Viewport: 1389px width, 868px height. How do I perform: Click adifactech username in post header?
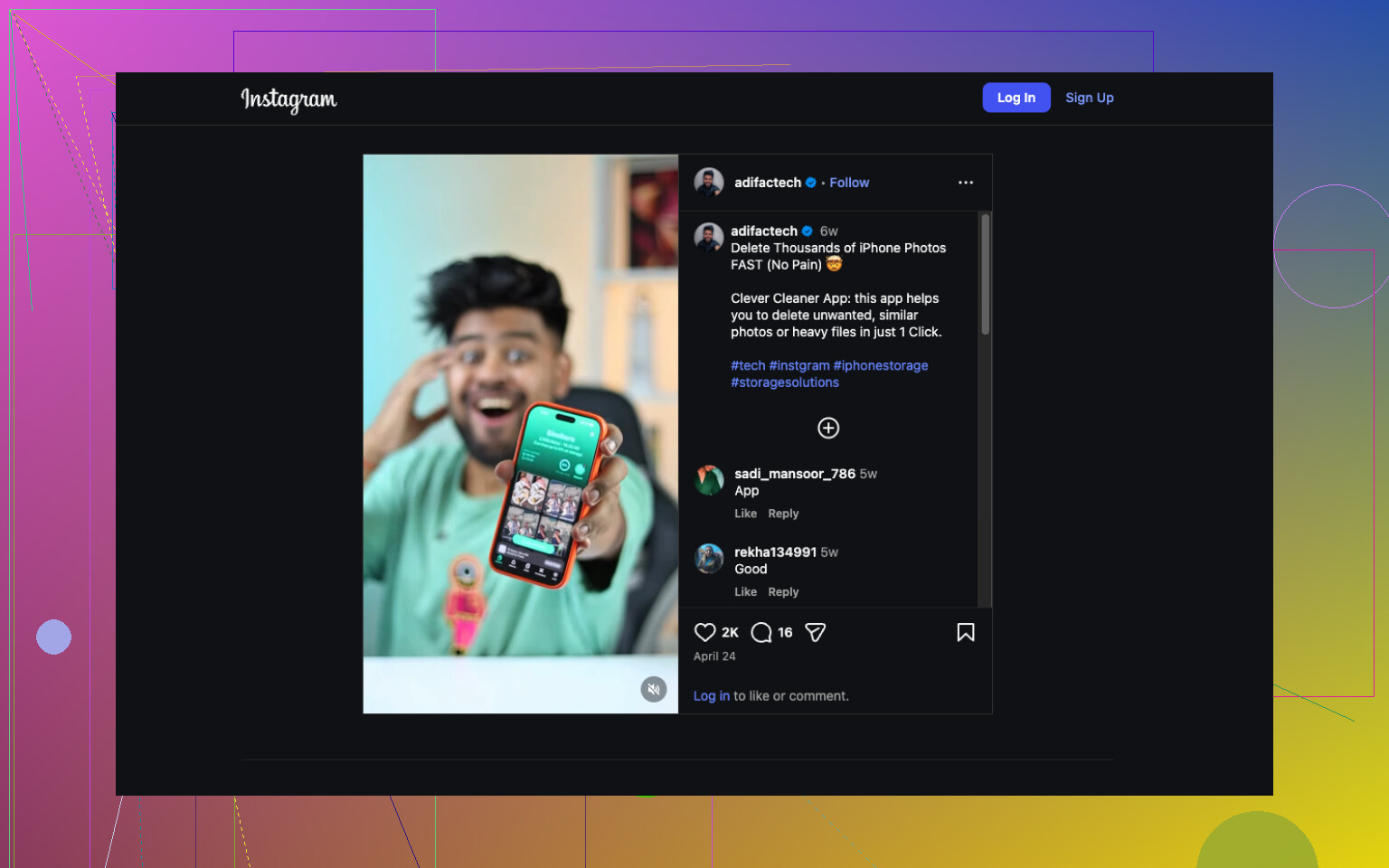pos(768,183)
